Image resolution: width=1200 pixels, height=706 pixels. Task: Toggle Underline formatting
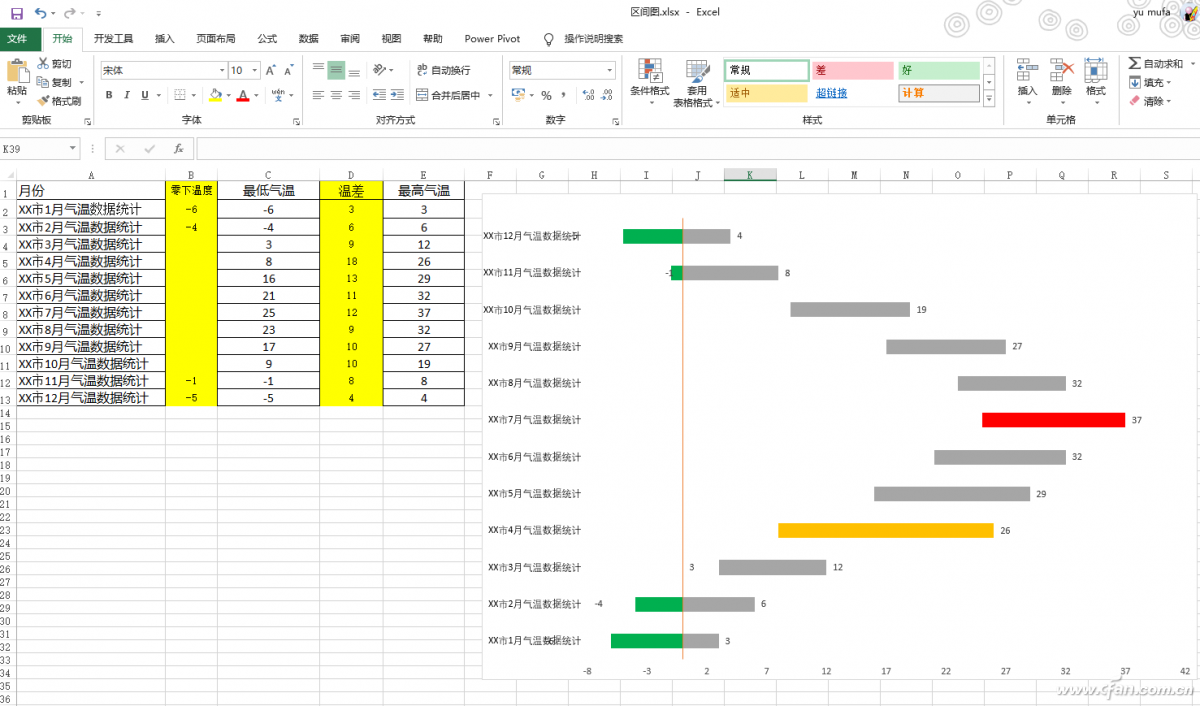click(x=144, y=95)
